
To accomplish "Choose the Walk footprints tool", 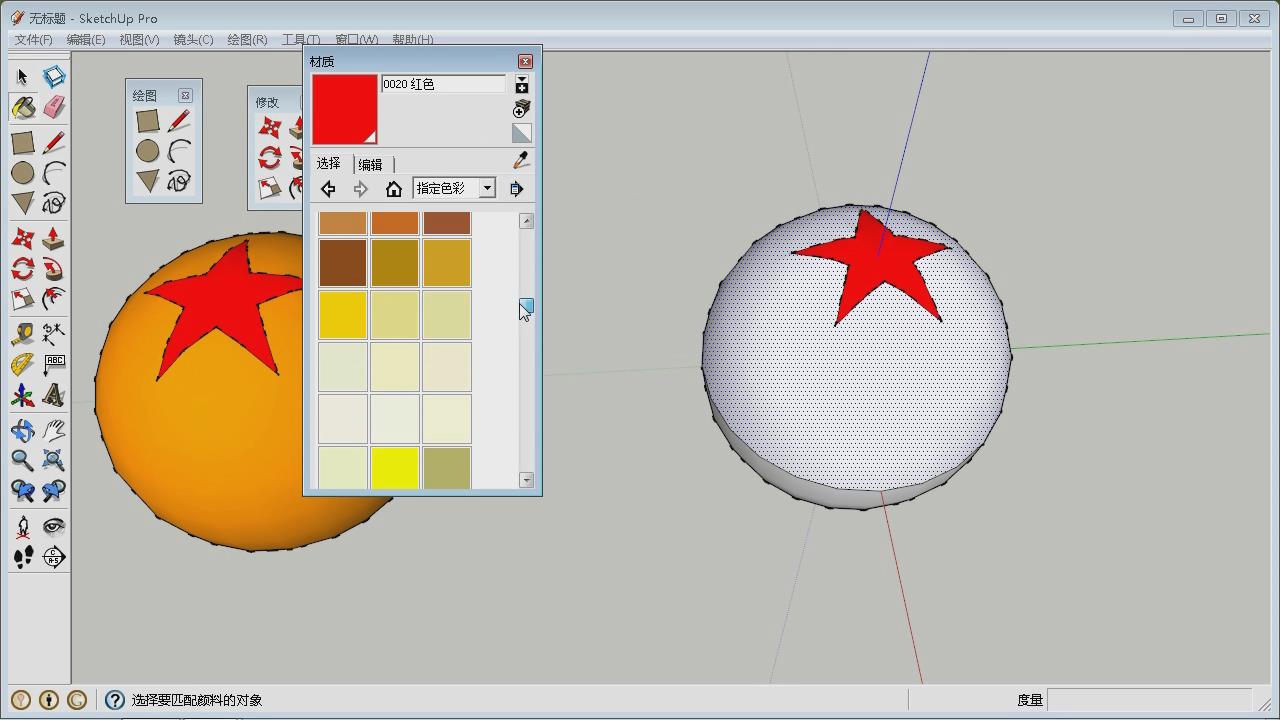I will (x=22, y=557).
